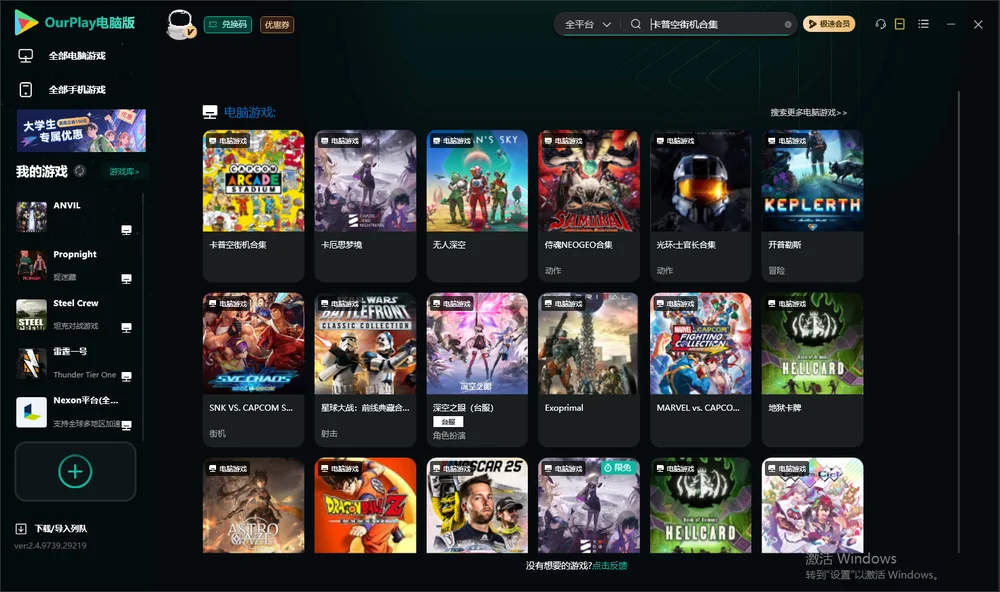Open customer service headset icon
The height and width of the screenshot is (592, 1000).
[880, 24]
